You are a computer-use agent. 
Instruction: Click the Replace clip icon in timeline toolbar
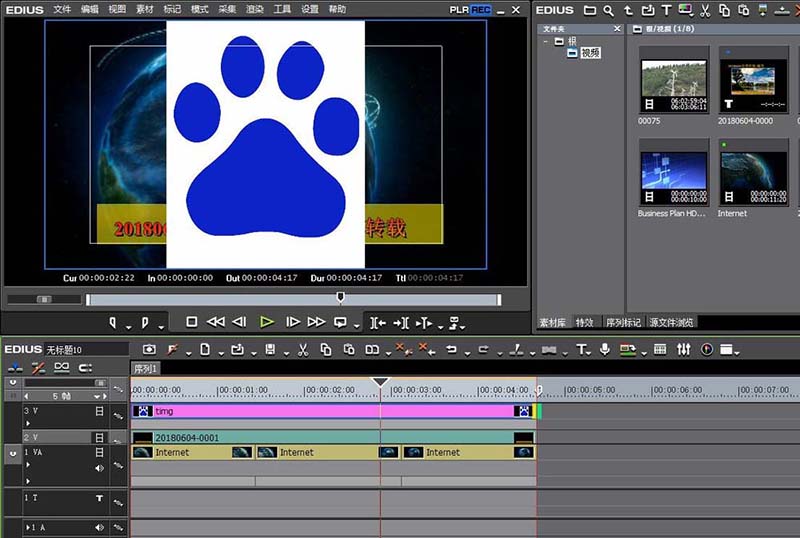pyautogui.click(x=372, y=349)
